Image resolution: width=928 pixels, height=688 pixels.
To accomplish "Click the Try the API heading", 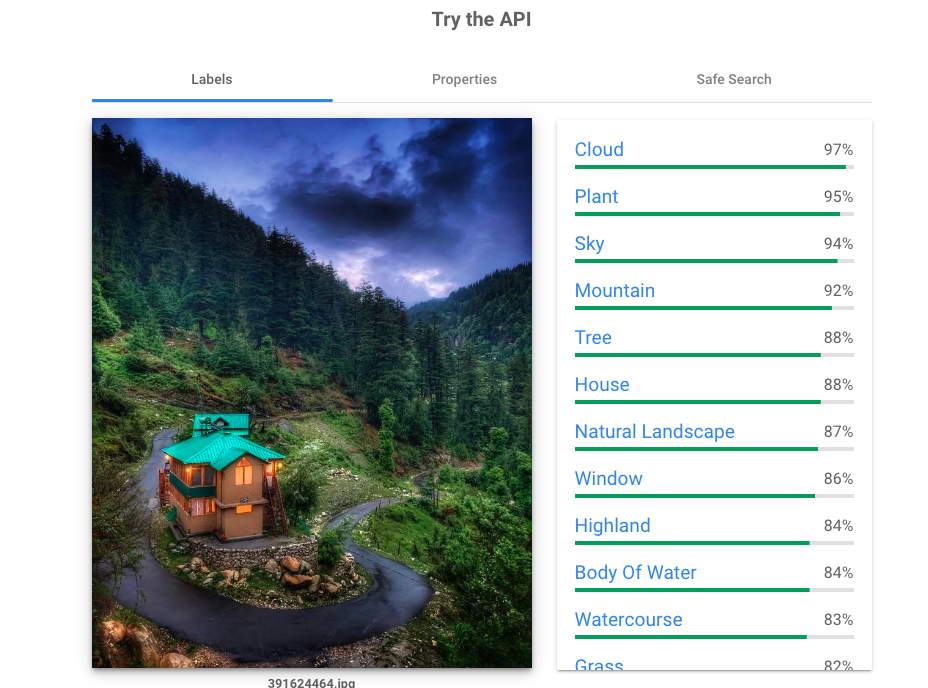I will point(481,20).
